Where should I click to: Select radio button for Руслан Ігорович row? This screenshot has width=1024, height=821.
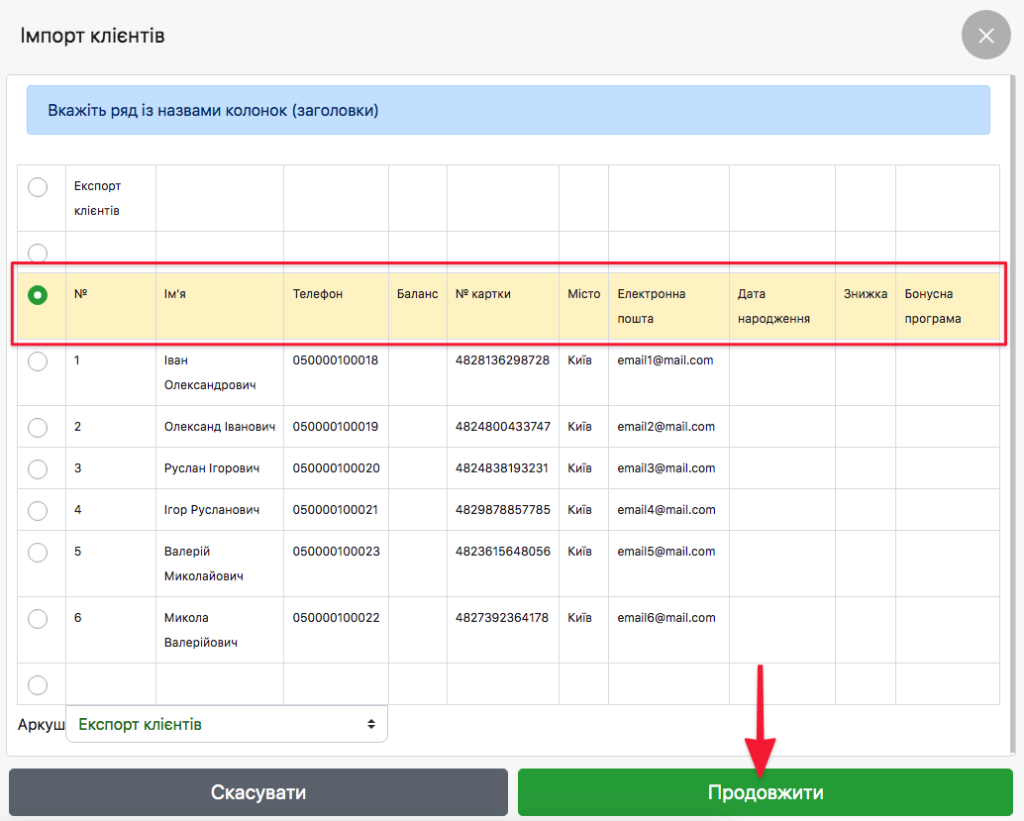pyautogui.click(x=37, y=469)
